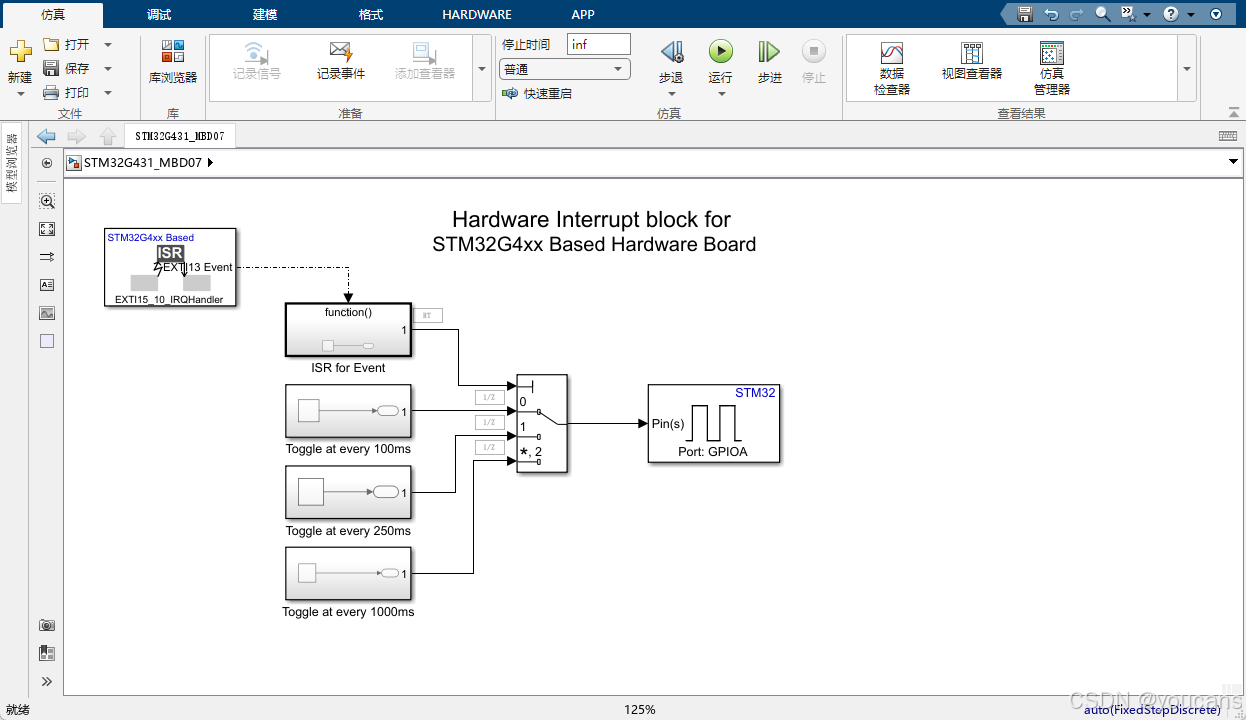
Task: Click the 步退 step back icon
Action: pos(672,52)
